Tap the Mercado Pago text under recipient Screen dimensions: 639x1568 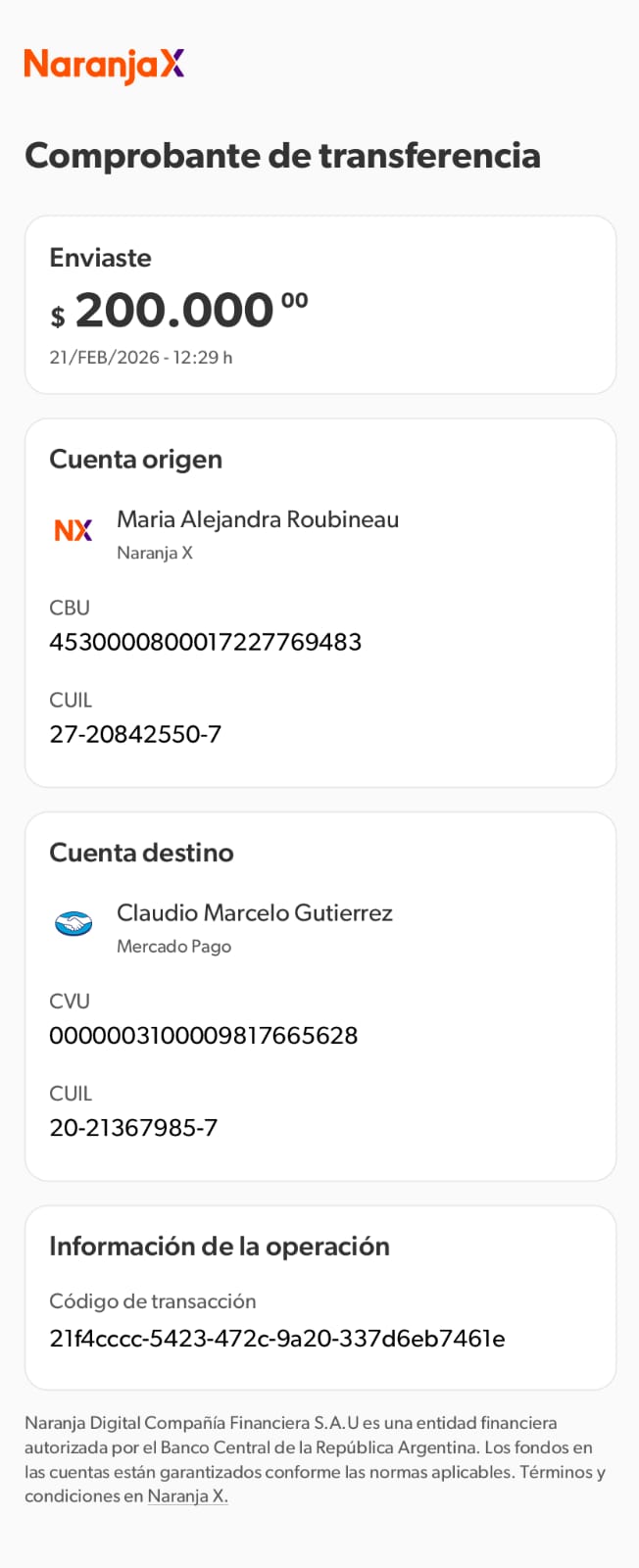174,947
